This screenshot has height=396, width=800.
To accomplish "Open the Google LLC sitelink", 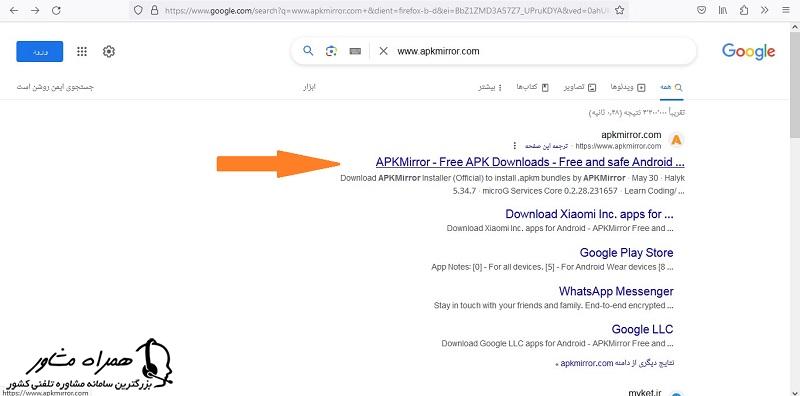I will point(642,329).
